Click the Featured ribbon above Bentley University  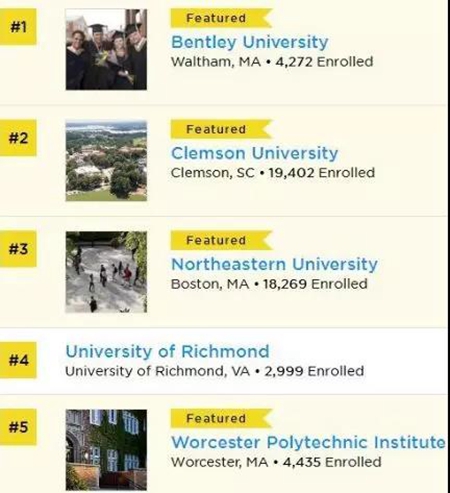click(221, 18)
